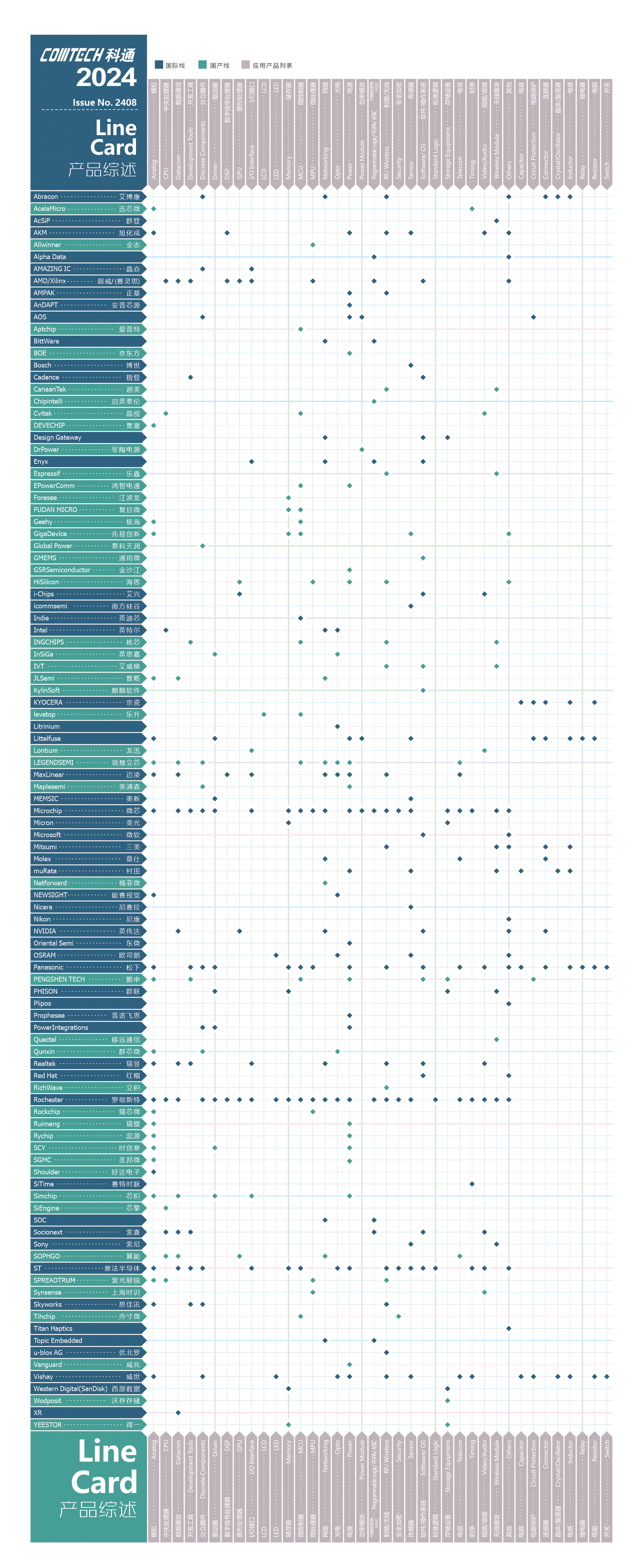Click the COMTECH 科通 logo

coord(88,55)
